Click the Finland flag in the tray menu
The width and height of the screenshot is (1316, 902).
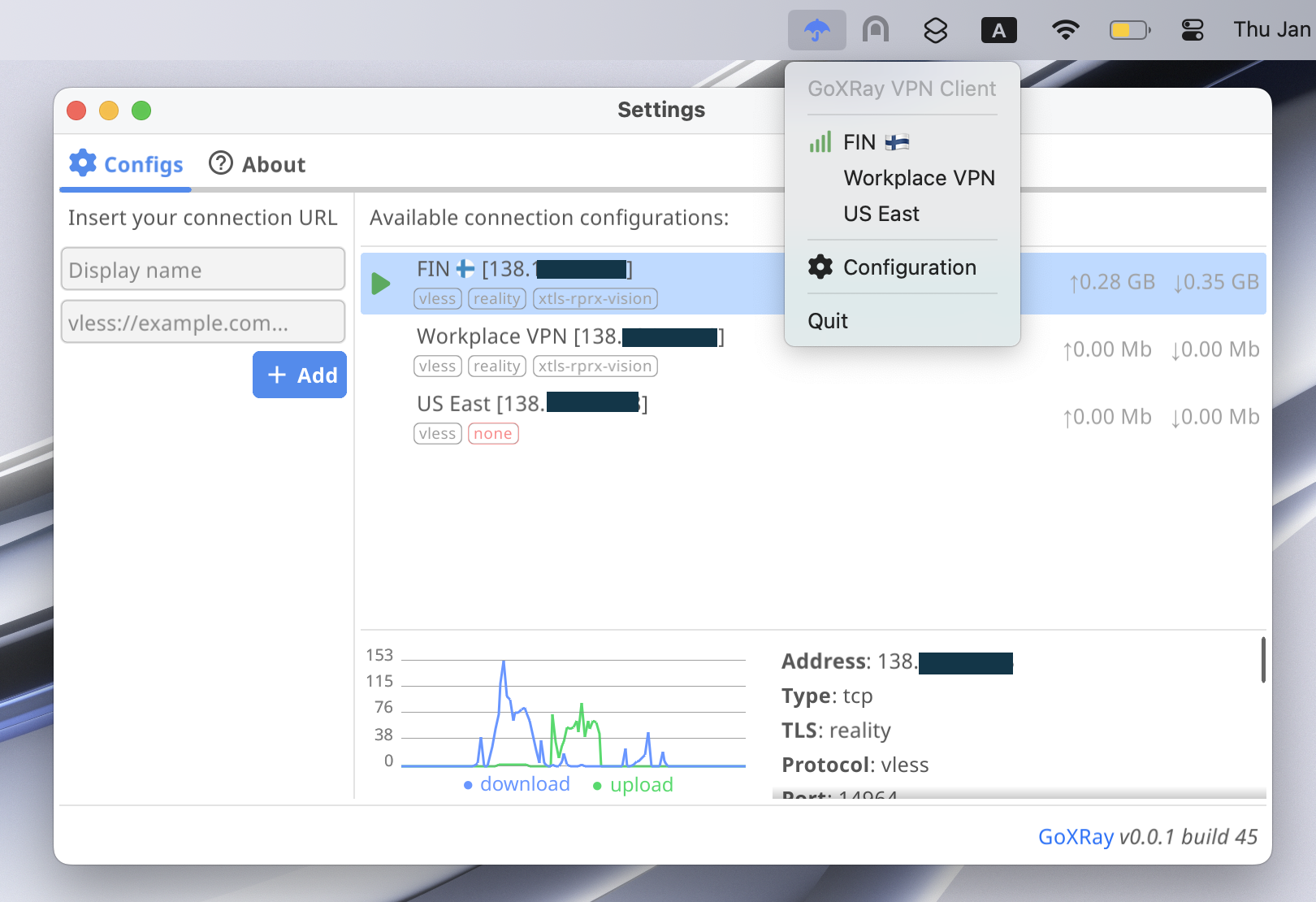coord(897,142)
